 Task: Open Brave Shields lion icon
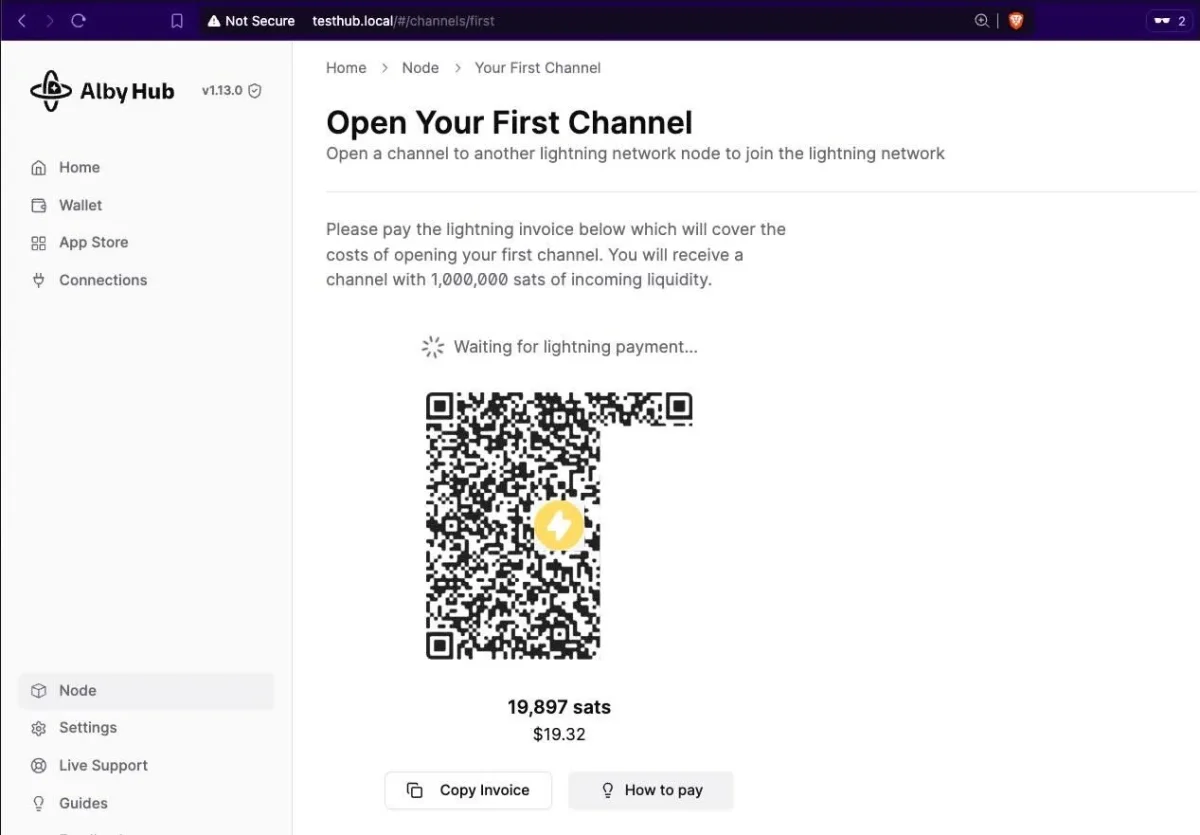pyautogui.click(x=1016, y=20)
